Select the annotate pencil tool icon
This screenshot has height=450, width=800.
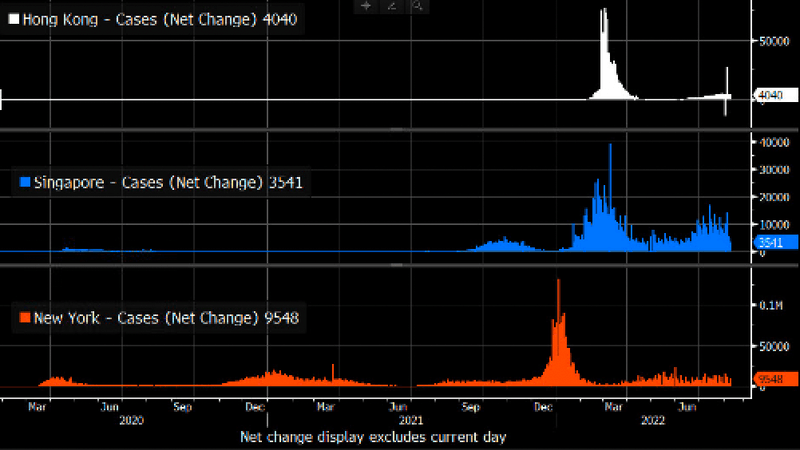[x=391, y=6]
